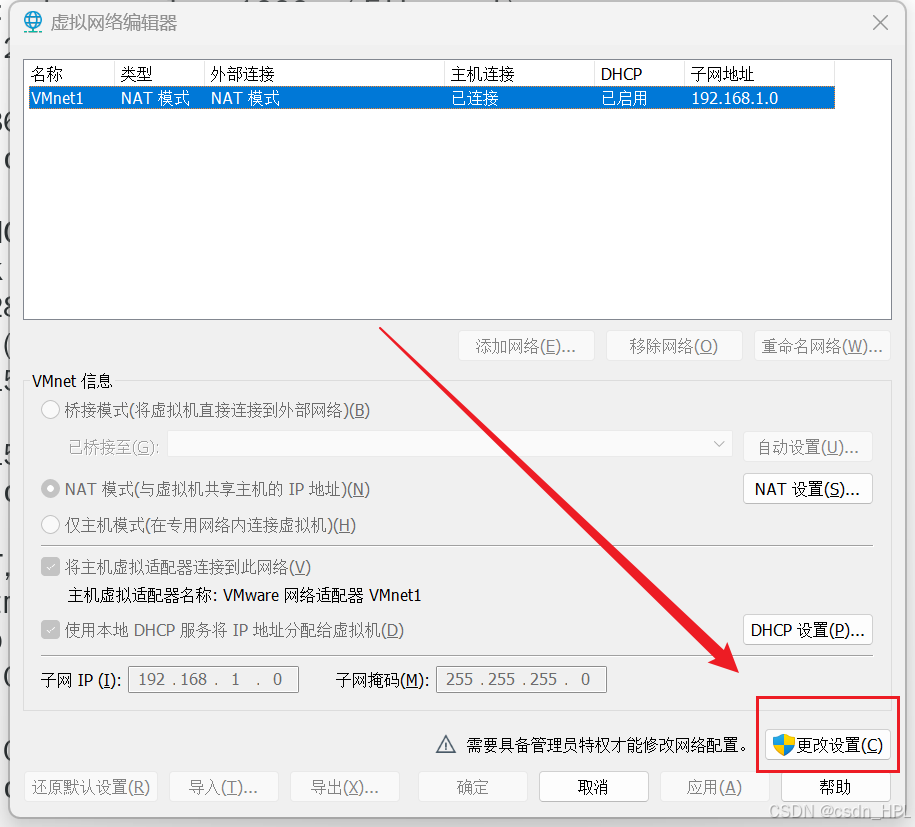Viewport: 915px width, 827px height.
Task: Click 导出(X)... button
Action: click(345, 787)
